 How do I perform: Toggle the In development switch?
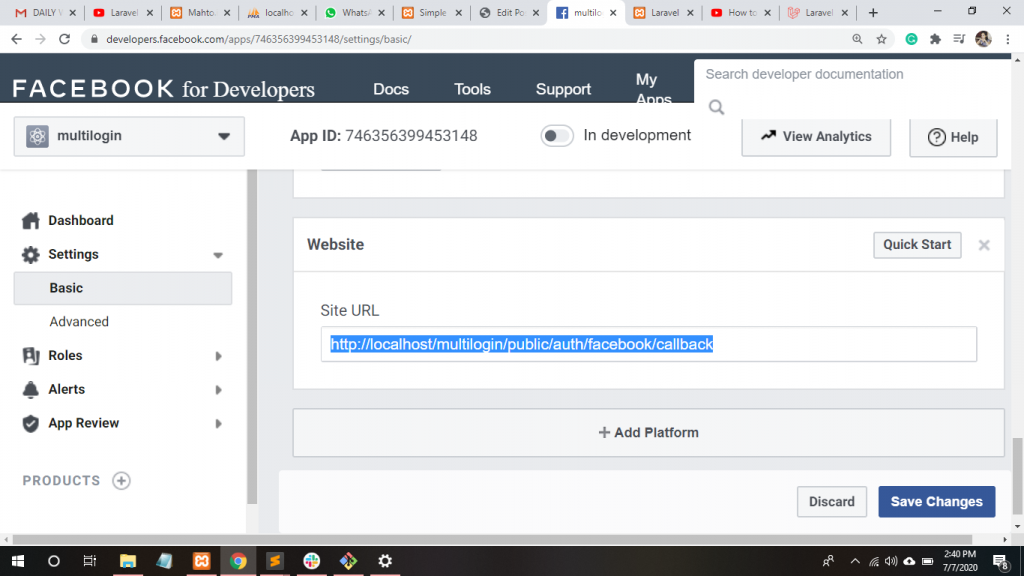556,136
